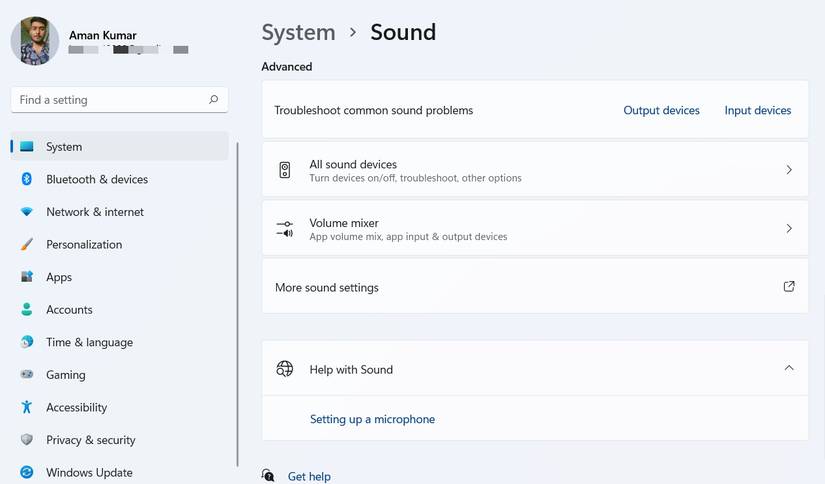Click the speaker icon for All sound devices
825x484 pixels.
pos(285,170)
